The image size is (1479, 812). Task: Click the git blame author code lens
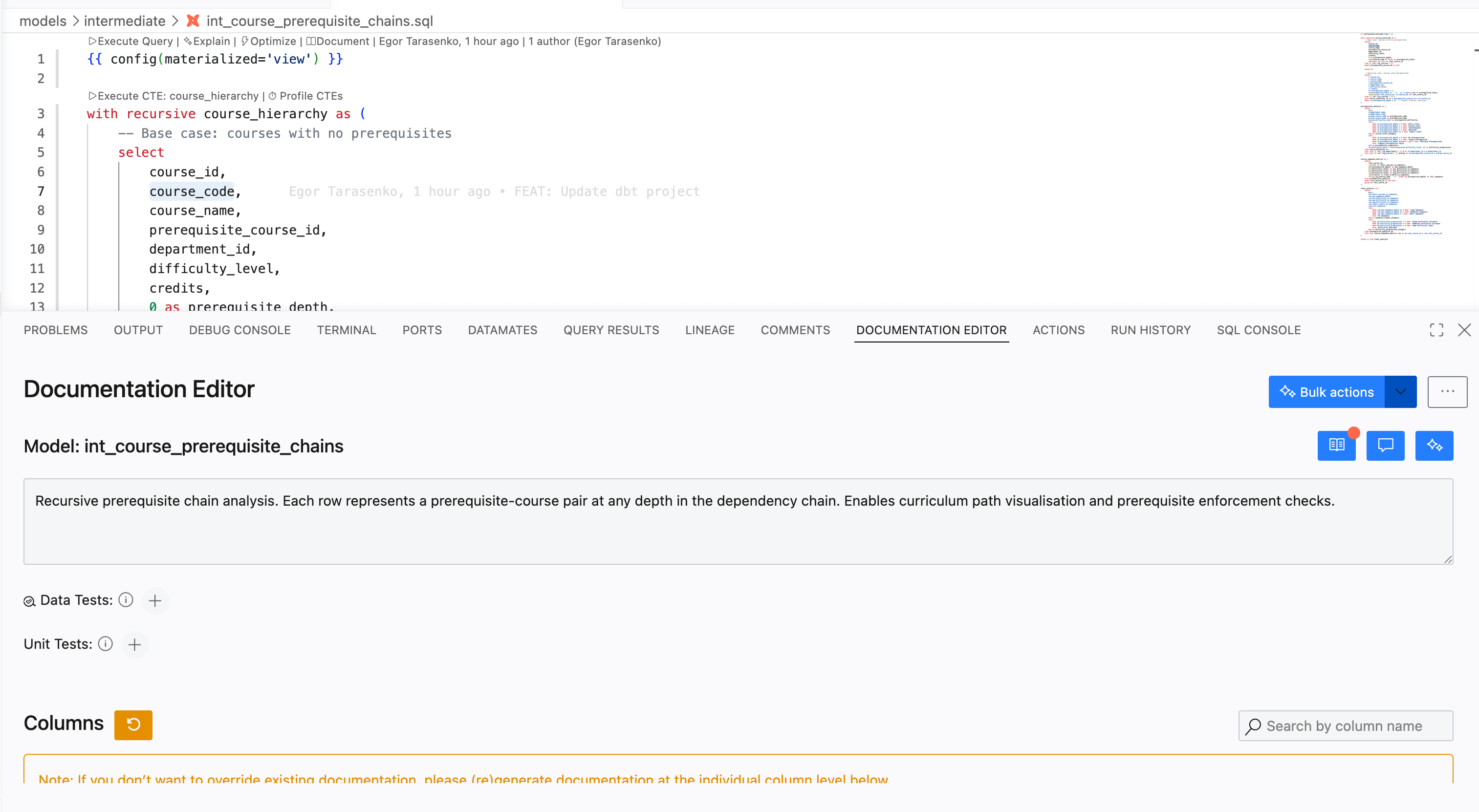[x=520, y=42]
